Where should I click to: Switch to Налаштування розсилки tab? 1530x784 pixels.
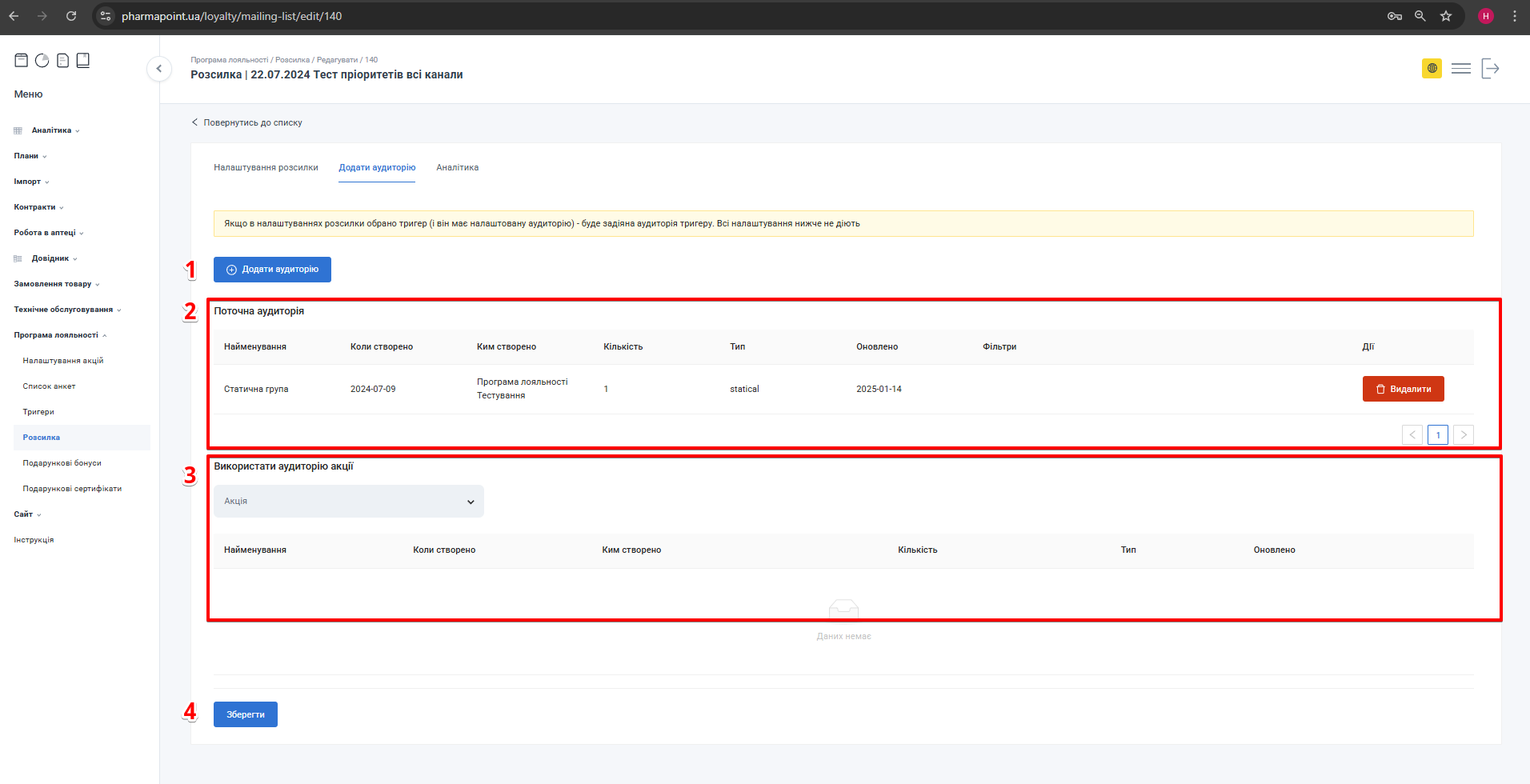point(266,168)
